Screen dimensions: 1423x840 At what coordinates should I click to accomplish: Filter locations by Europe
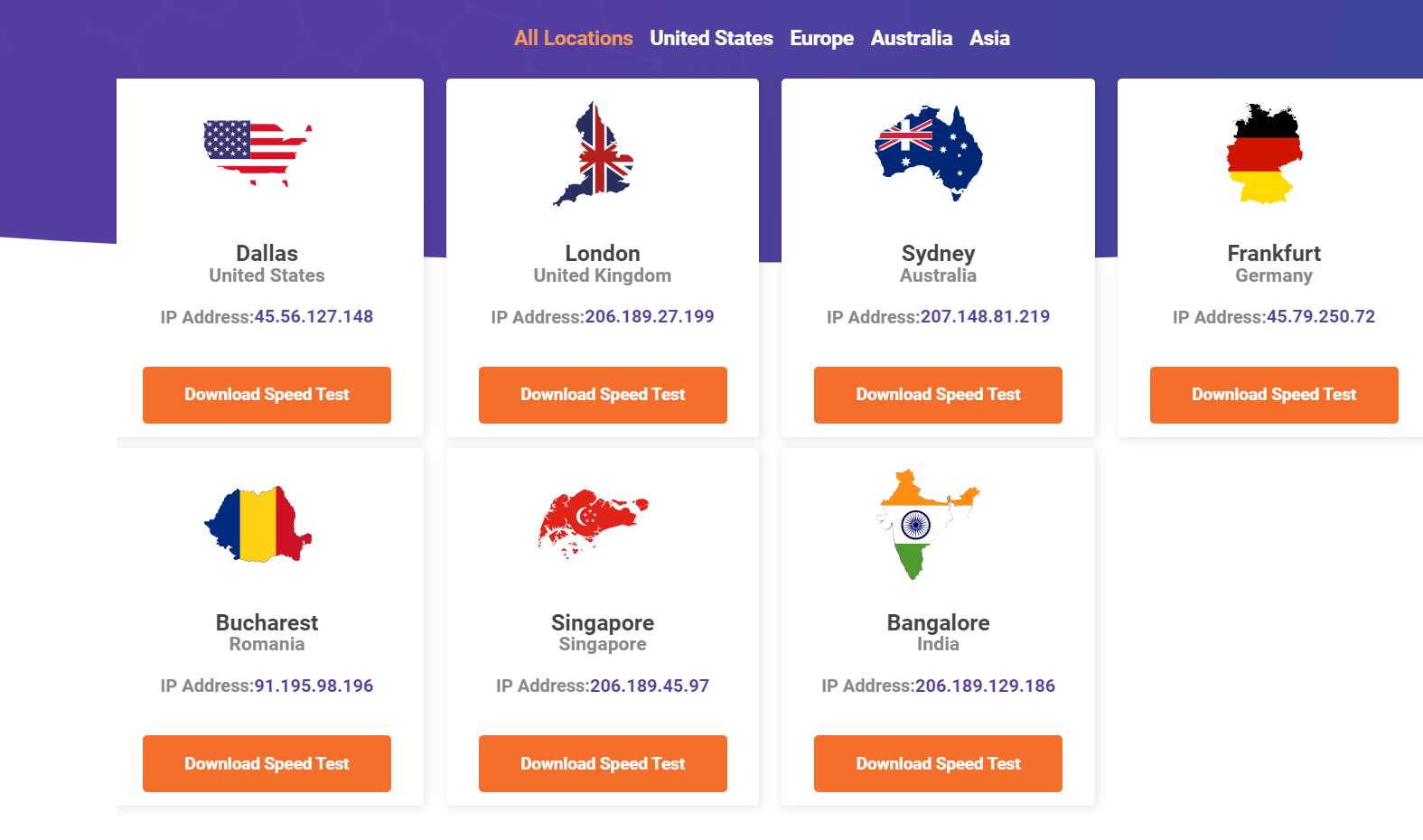821,38
